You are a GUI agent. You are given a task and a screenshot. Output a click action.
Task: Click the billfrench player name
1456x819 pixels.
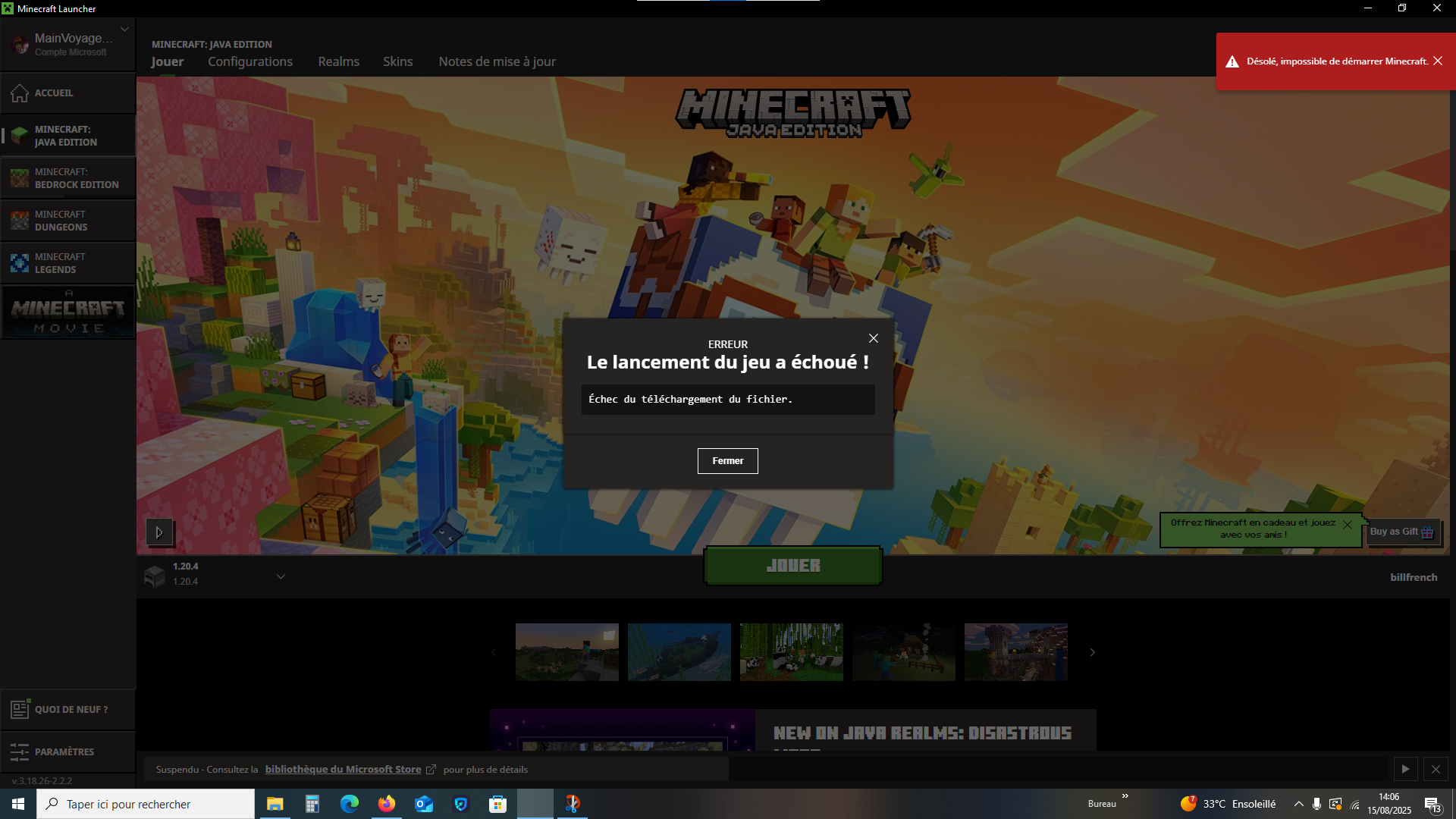[1414, 577]
